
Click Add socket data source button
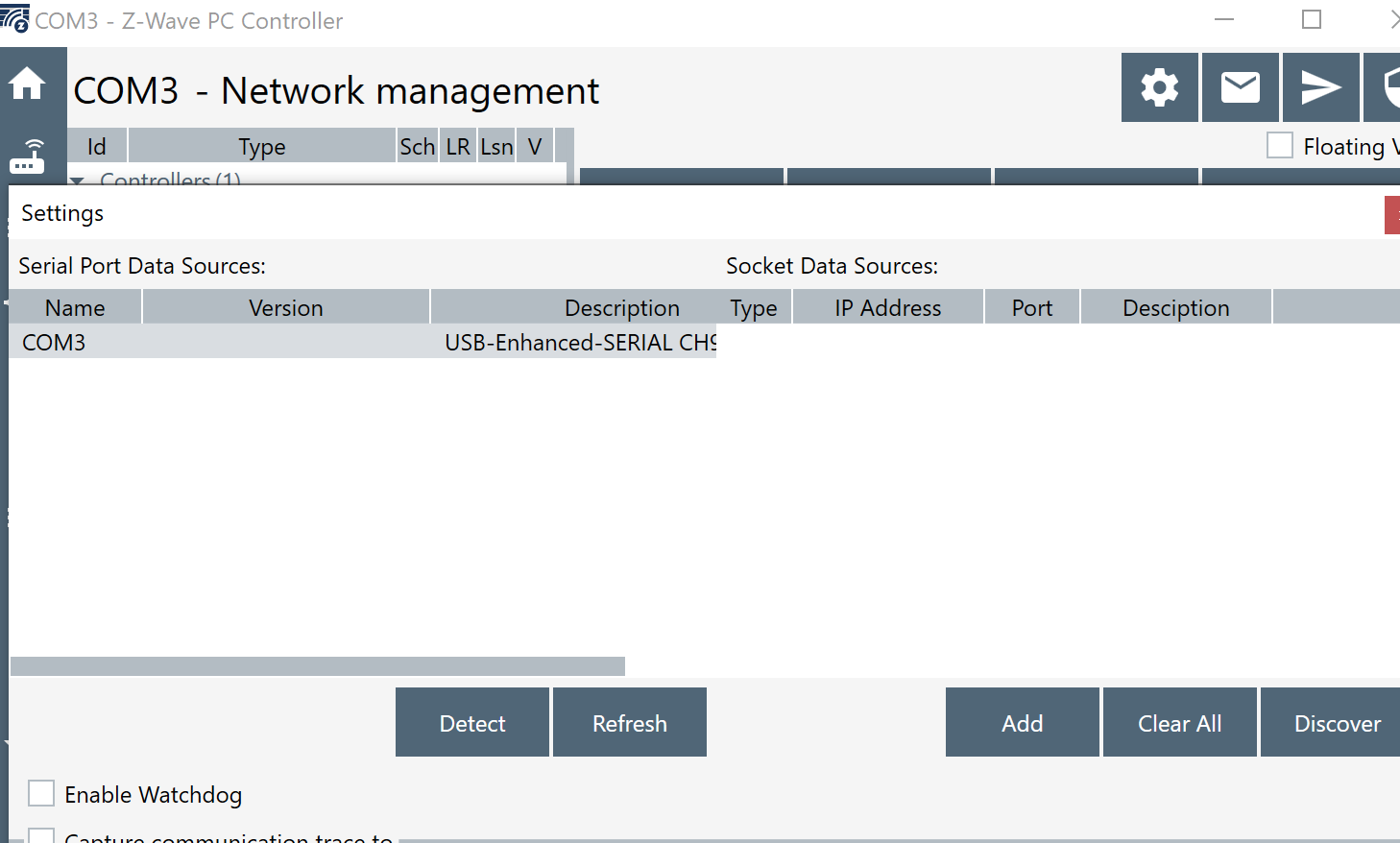tap(1022, 723)
